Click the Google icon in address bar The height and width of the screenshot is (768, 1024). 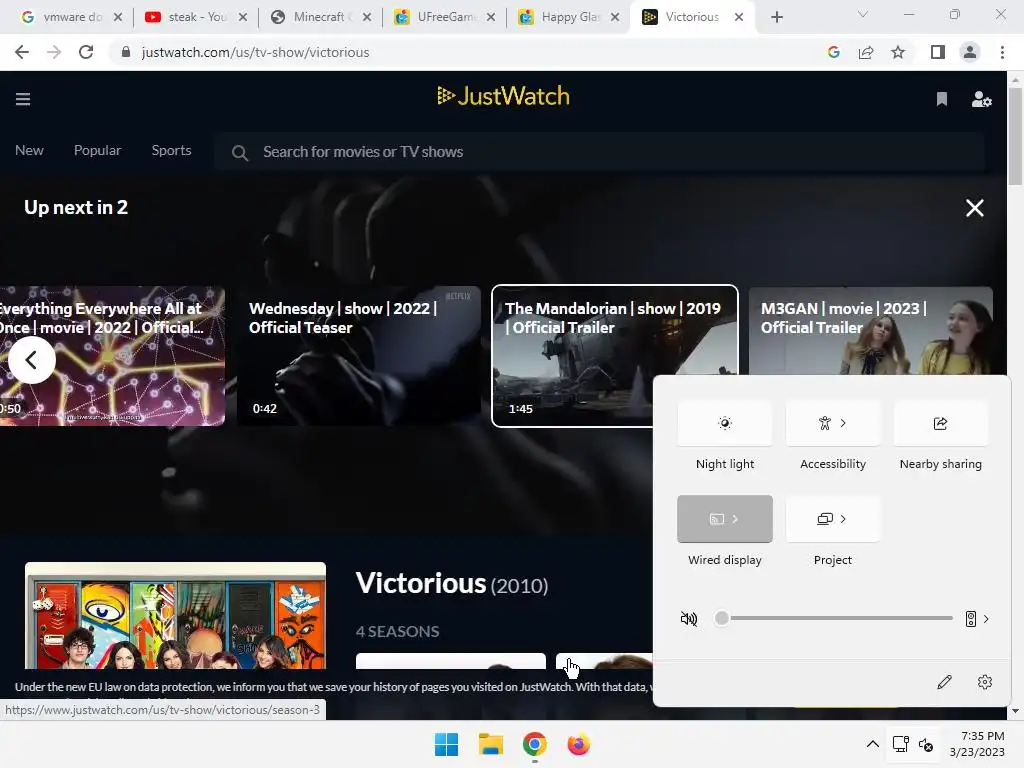pos(833,52)
